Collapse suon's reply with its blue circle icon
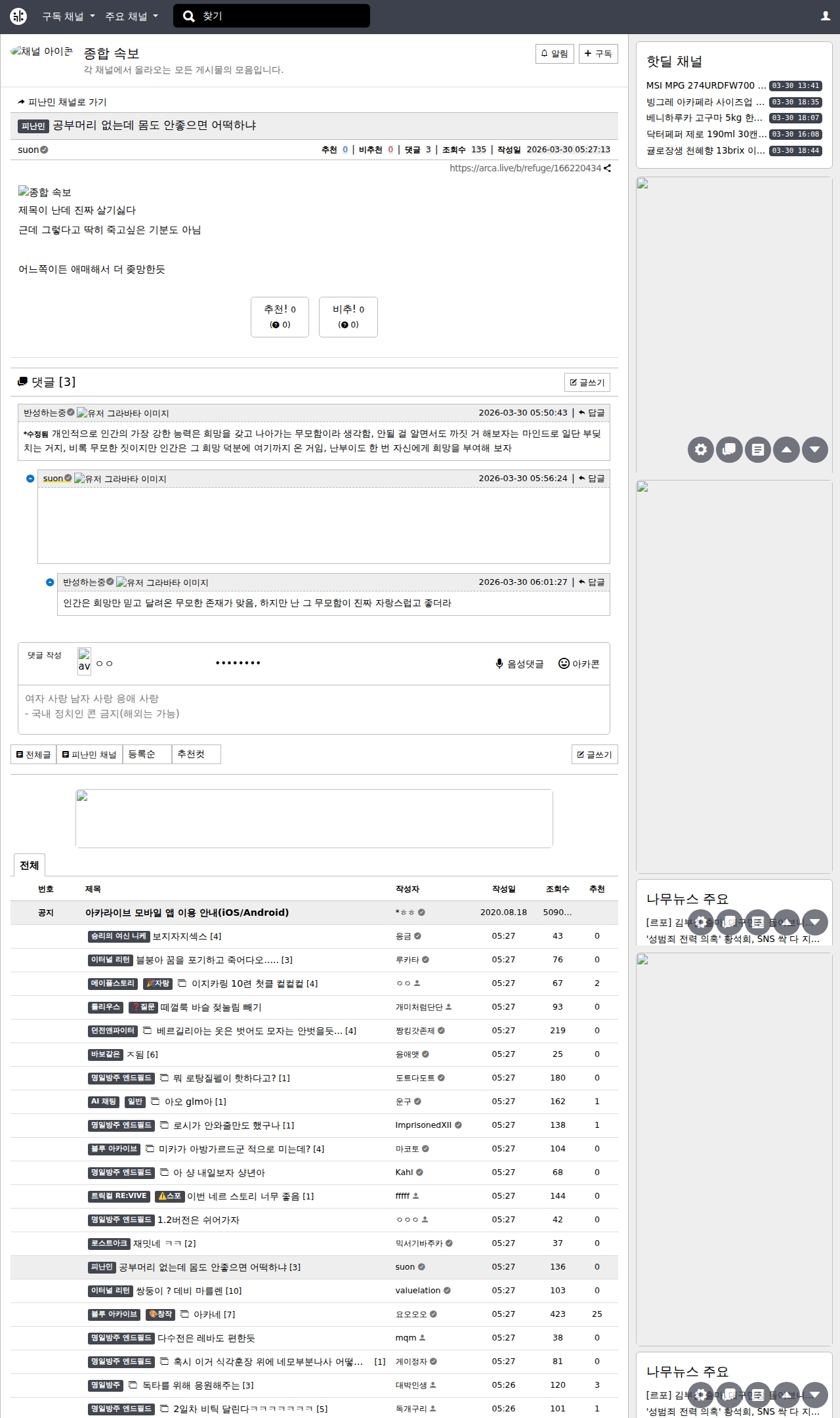 click(30, 479)
